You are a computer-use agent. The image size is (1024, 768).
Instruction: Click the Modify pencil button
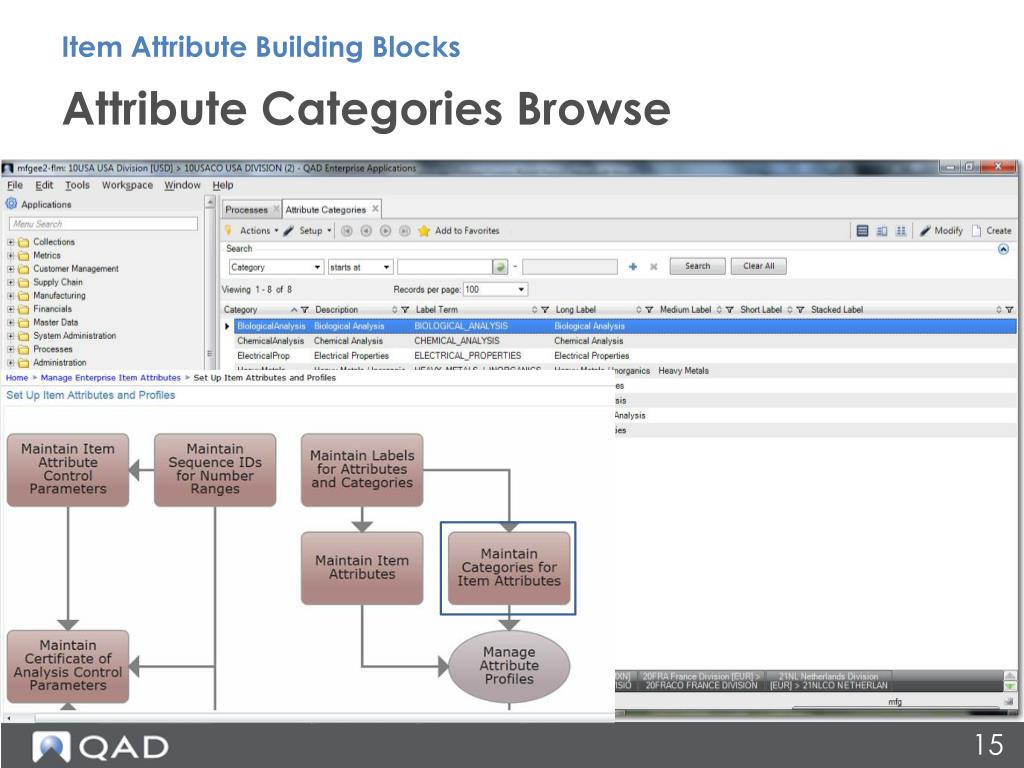(941, 231)
